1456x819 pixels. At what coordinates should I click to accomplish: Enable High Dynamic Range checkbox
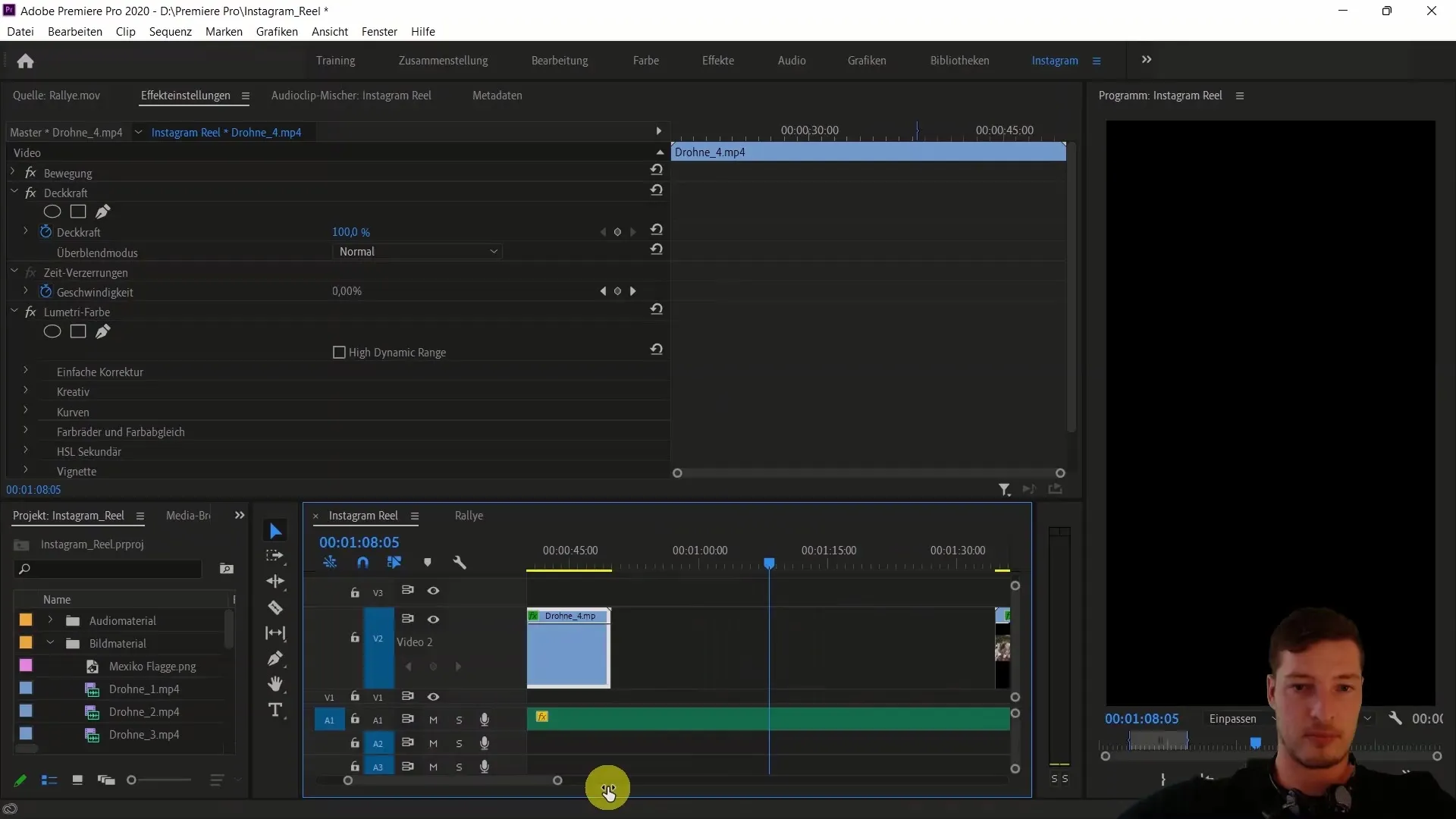pyautogui.click(x=340, y=353)
